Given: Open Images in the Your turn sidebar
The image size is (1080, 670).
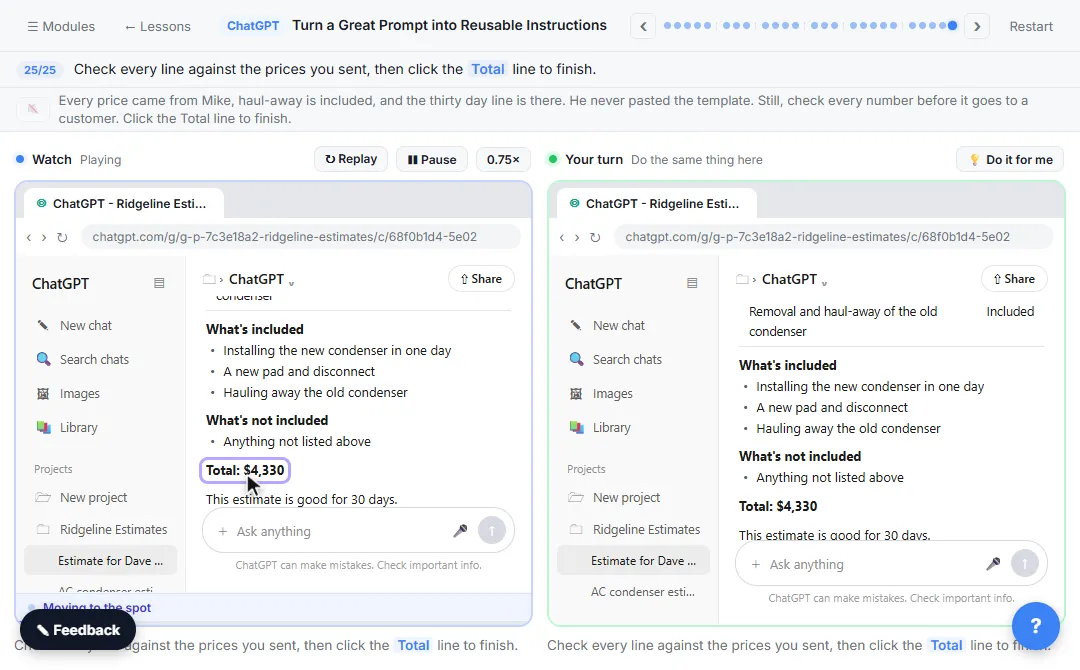Looking at the screenshot, I should pyautogui.click(x=634, y=394).
